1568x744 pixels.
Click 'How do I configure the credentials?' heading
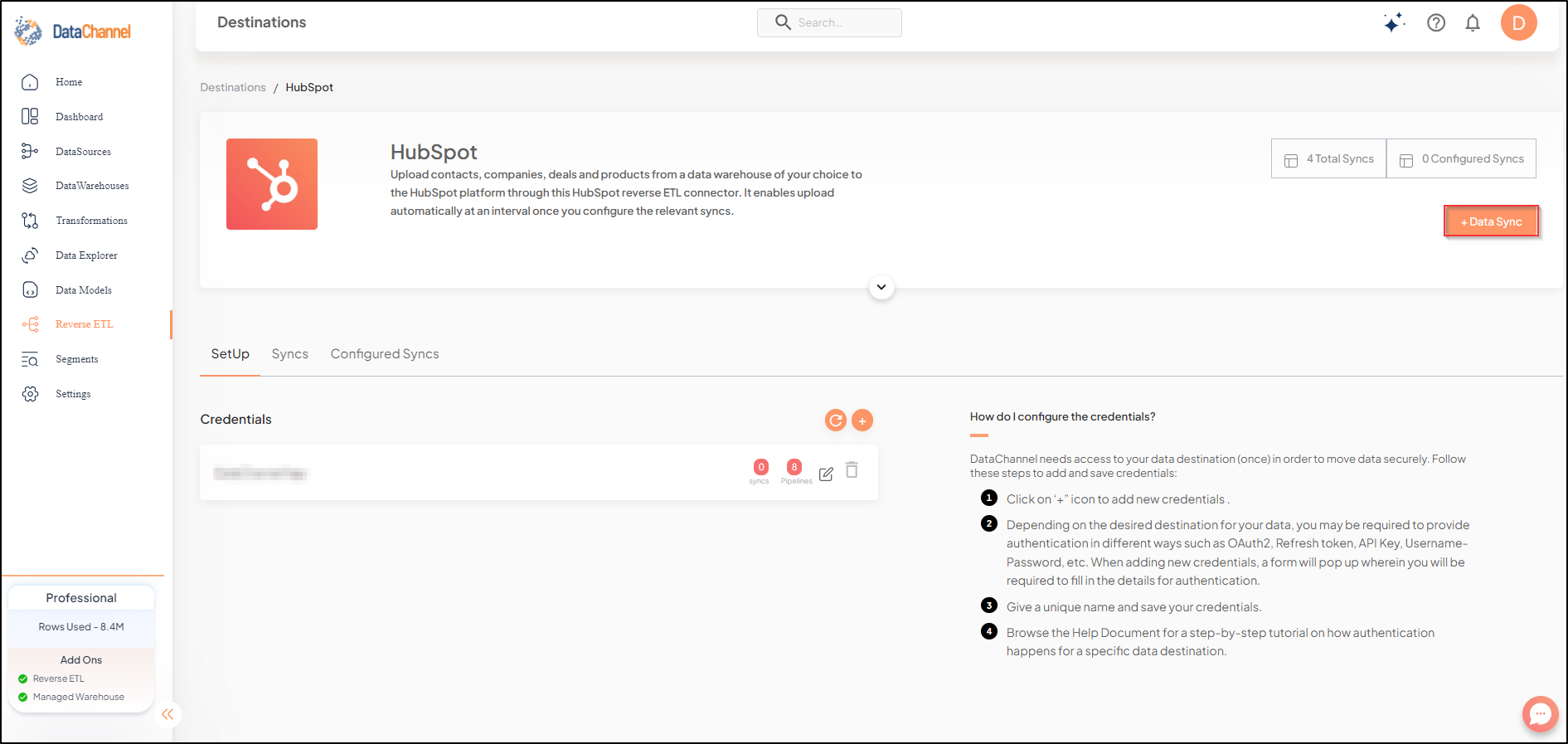pyautogui.click(x=1062, y=416)
